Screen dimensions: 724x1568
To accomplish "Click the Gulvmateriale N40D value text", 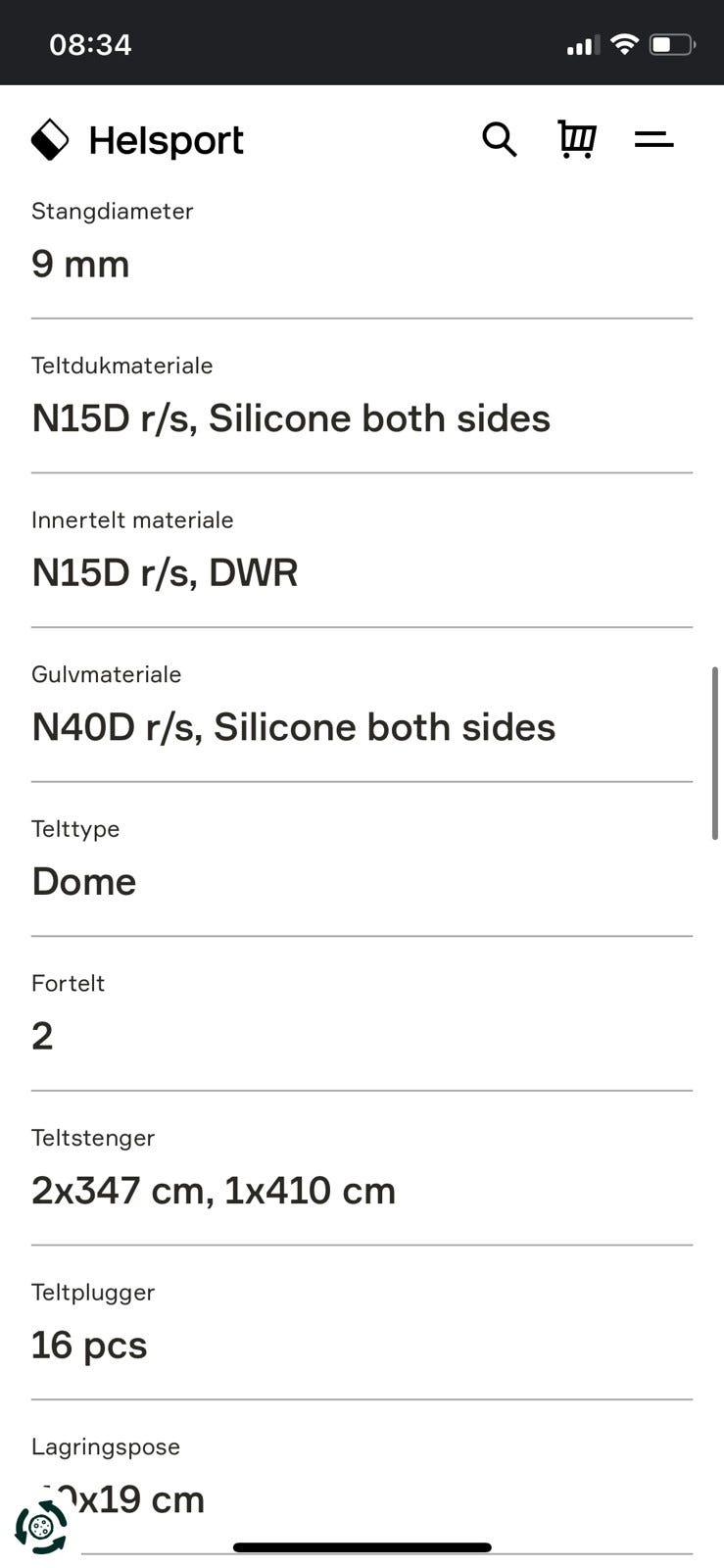I will [294, 727].
